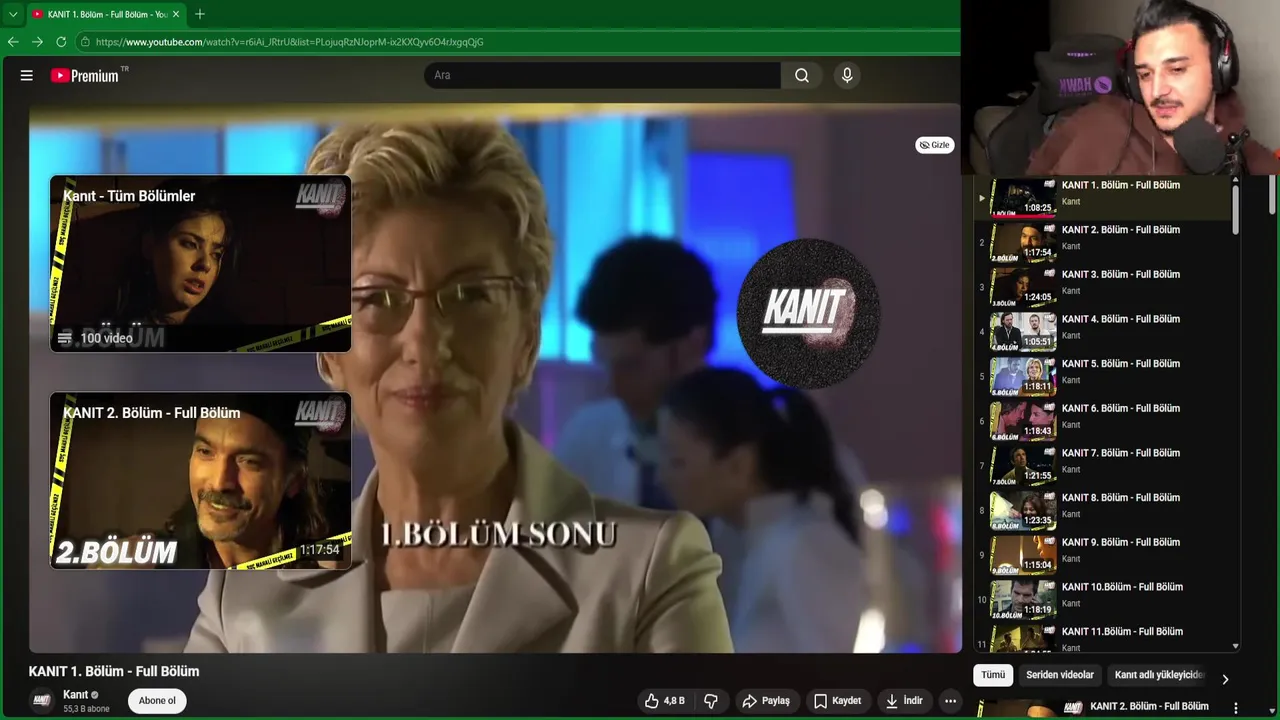
Task: Open more actions three-dot menu
Action: [x=951, y=701]
